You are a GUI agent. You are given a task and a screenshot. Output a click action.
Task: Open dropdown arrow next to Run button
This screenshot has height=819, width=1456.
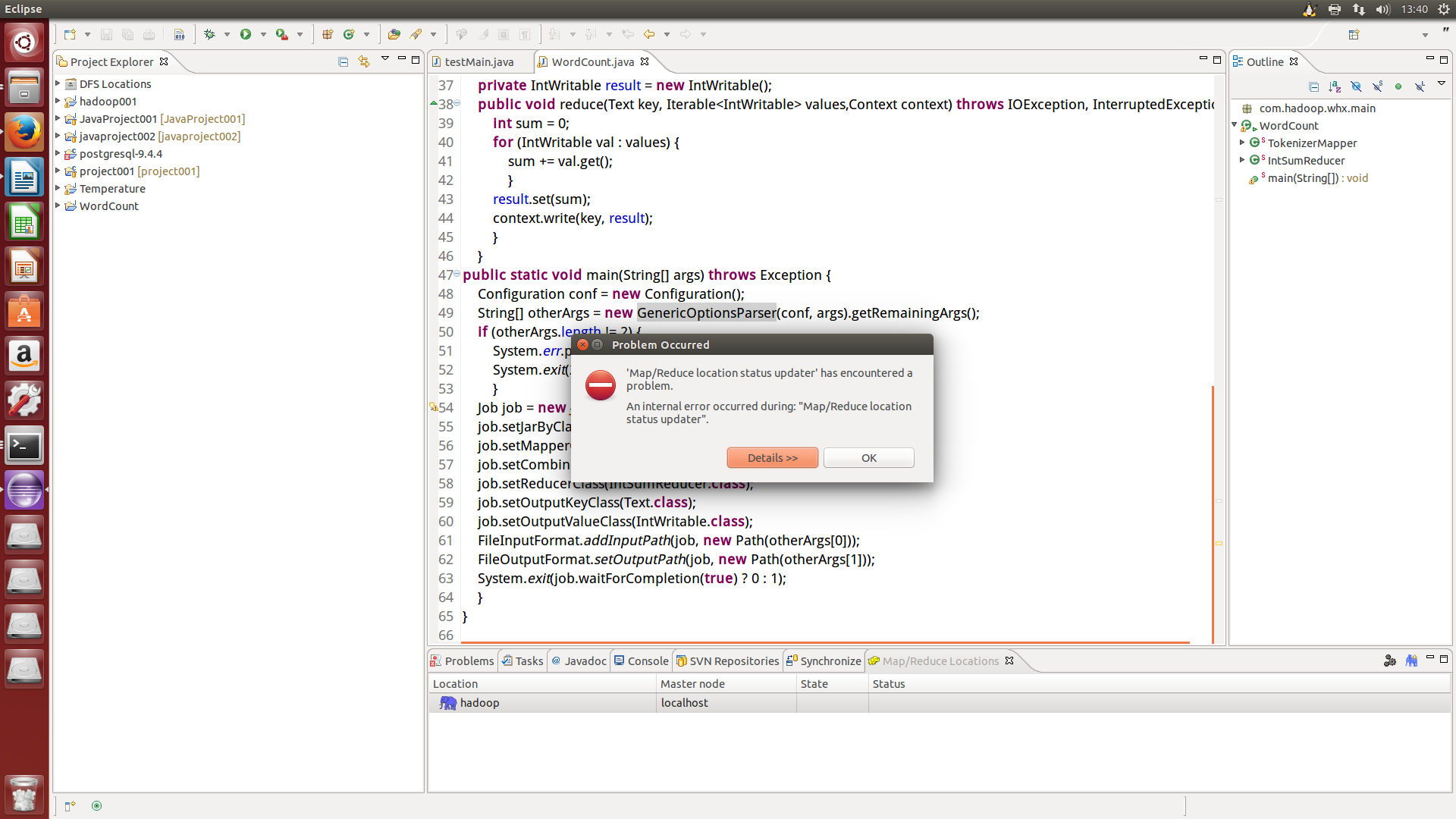click(263, 34)
